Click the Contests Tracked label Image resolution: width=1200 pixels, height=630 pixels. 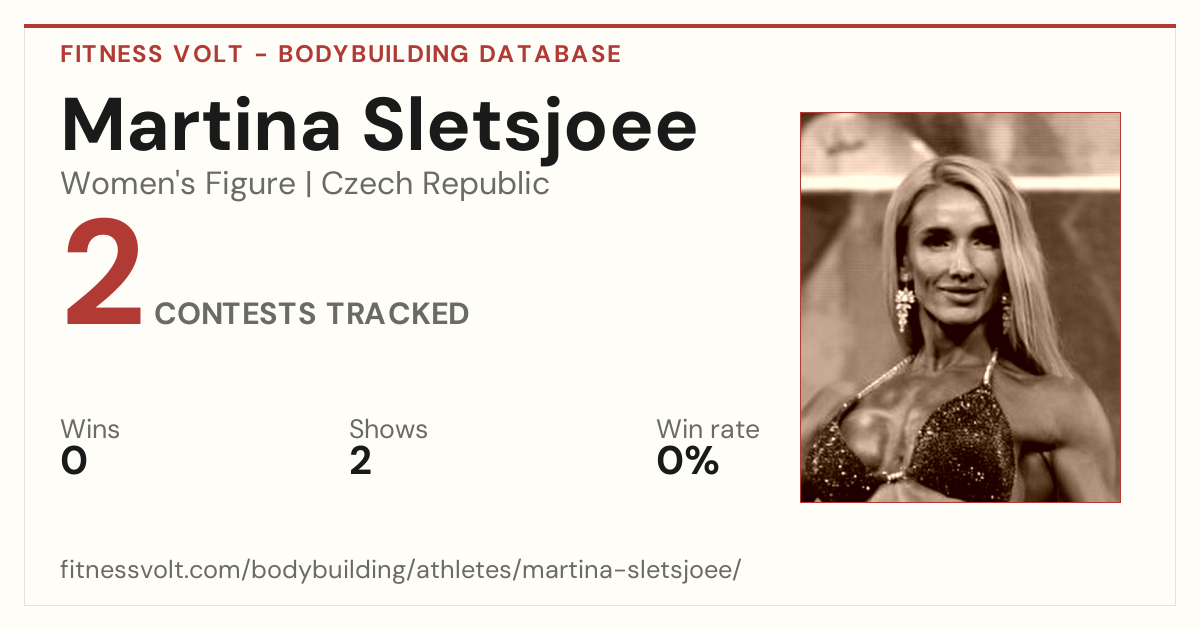click(312, 314)
